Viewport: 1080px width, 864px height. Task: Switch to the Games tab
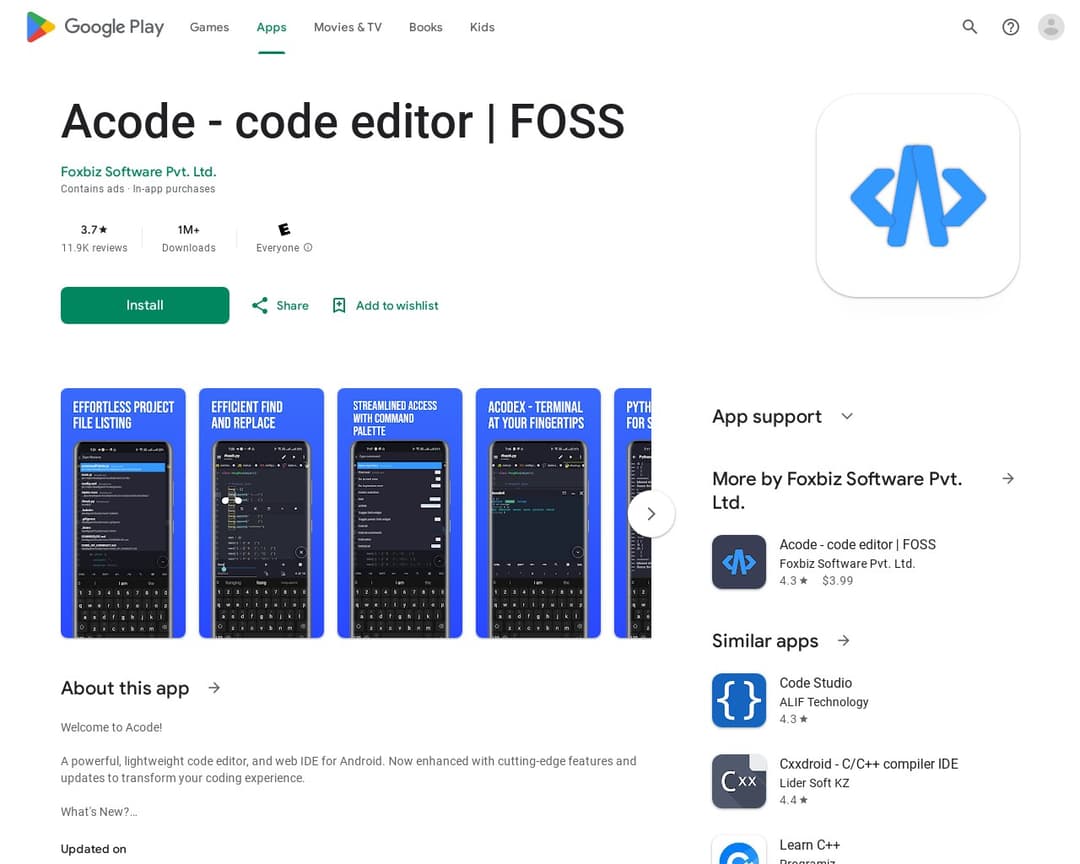click(x=209, y=27)
